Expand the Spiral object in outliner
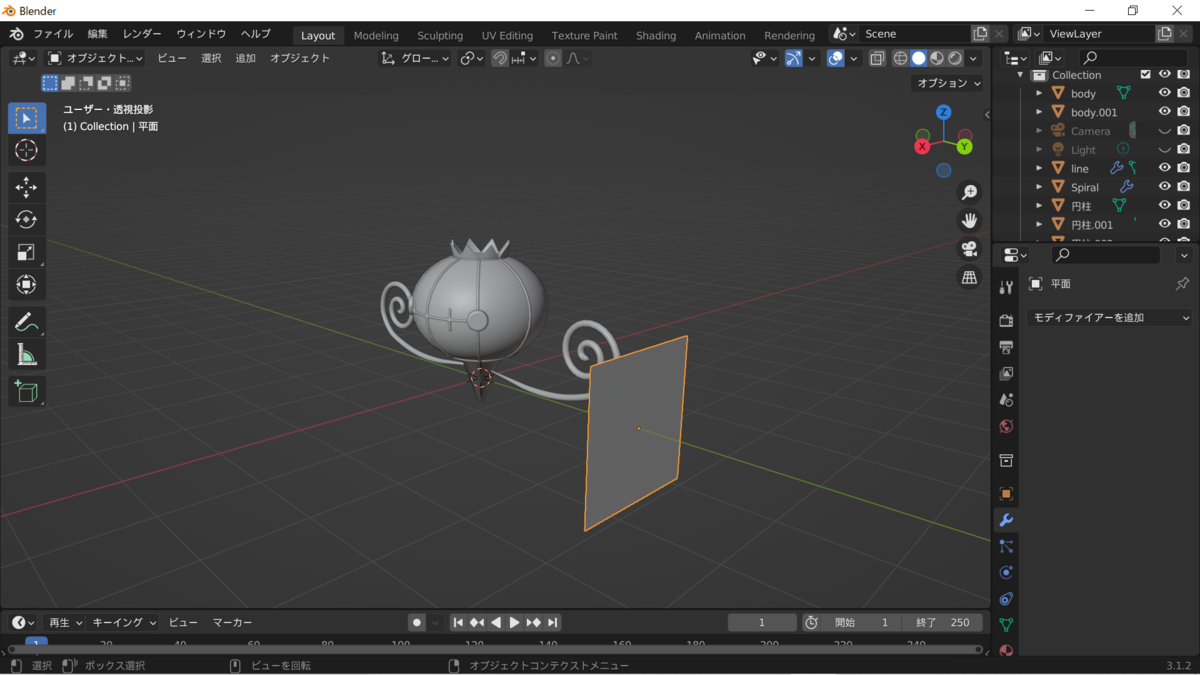This screenshot has width=1200, height=675. click(1039, 187)
